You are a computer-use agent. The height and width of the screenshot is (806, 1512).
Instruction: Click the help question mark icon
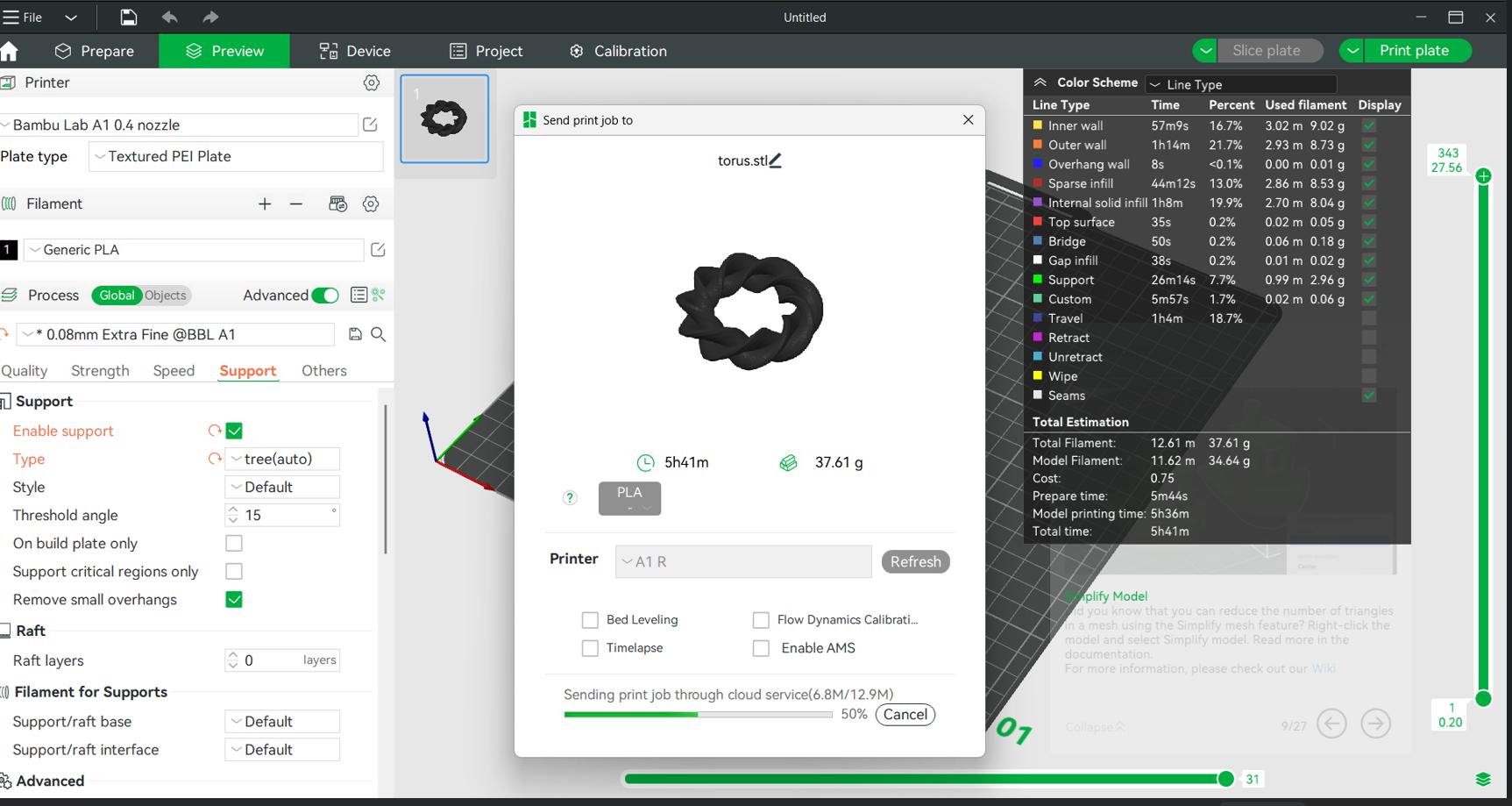(570, 498)
